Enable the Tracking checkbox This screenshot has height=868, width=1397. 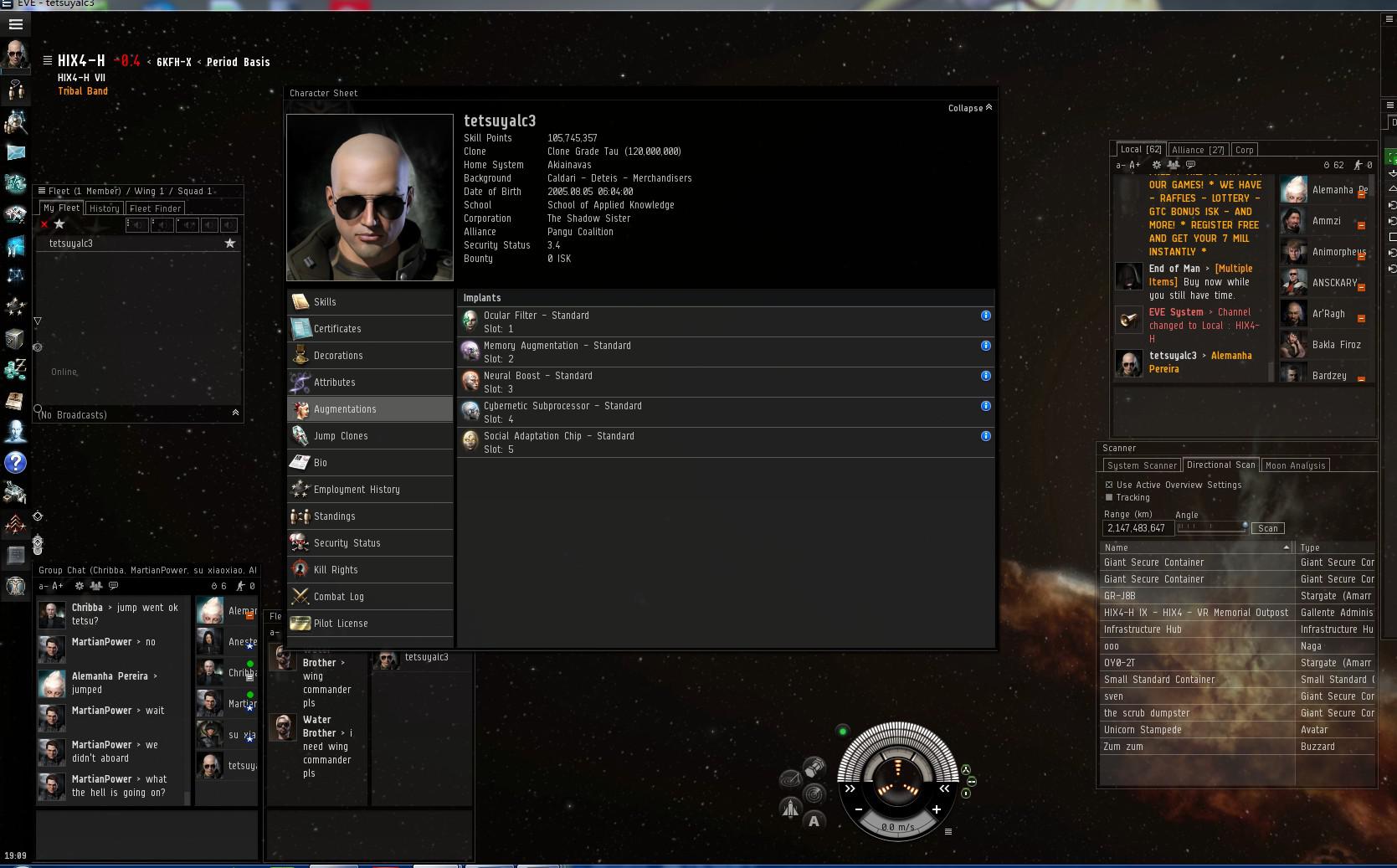click(1109, 497)
